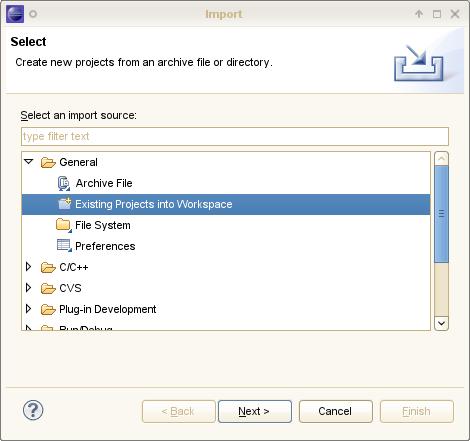Expand the Plug-in Development category
Image resolution: width=470 pixels, height=441 pixels.
coord(29,309)
